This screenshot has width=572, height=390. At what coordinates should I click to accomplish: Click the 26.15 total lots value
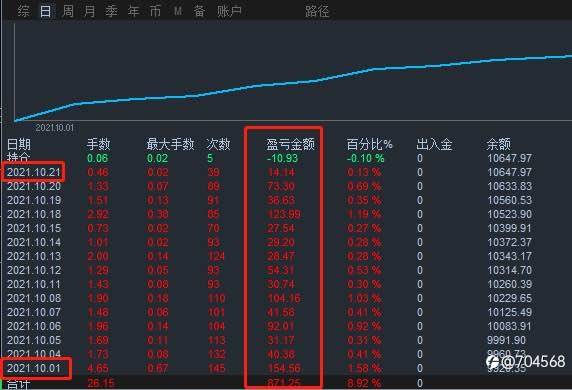pos(101,383)
